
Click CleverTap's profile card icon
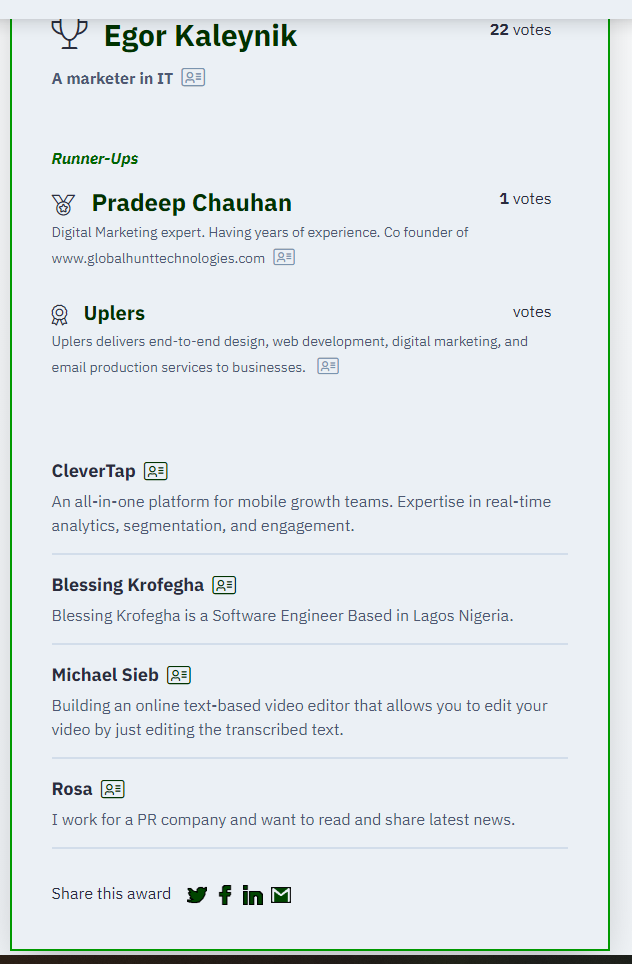[156, 471]
